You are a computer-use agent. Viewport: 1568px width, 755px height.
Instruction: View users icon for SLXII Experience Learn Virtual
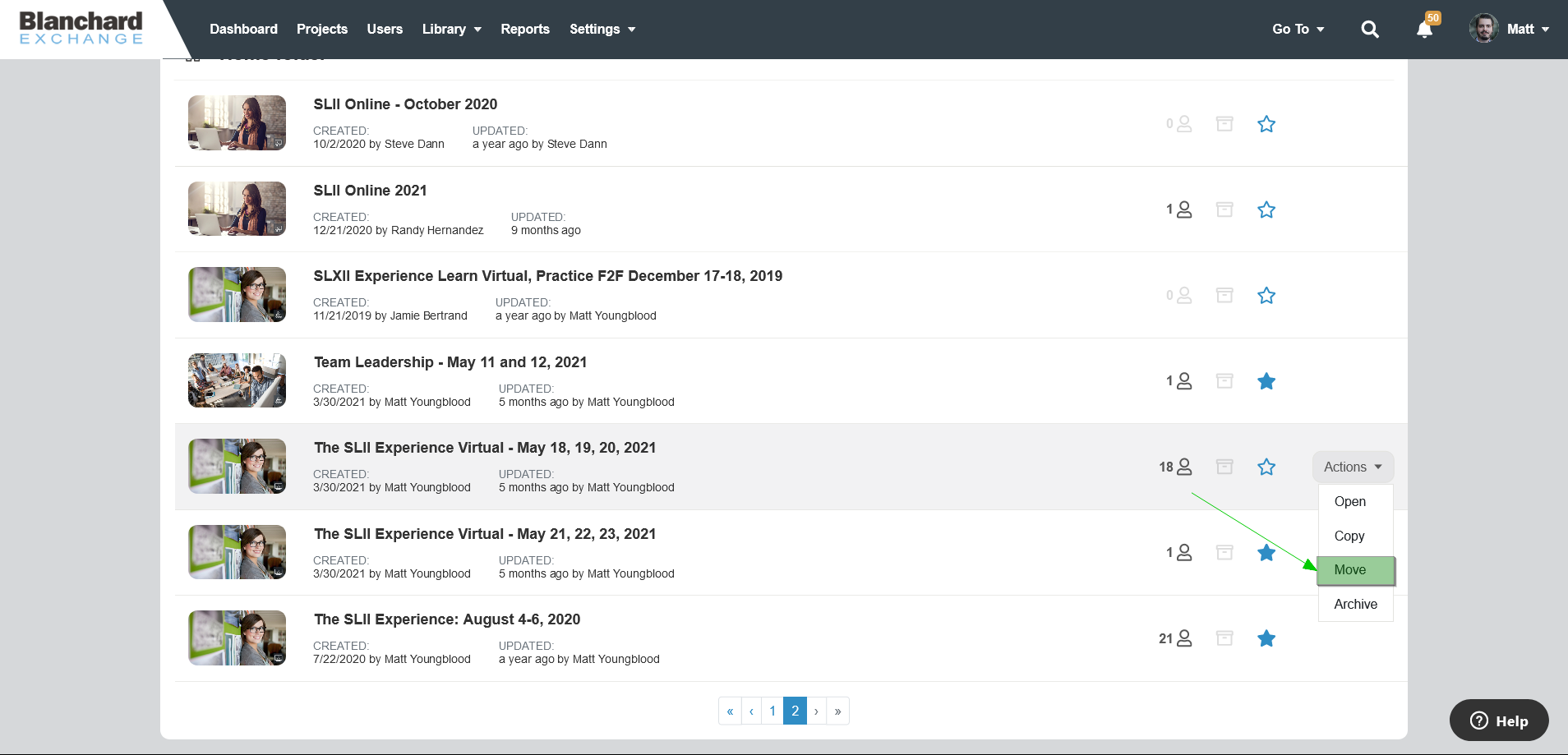(1179, 295)
